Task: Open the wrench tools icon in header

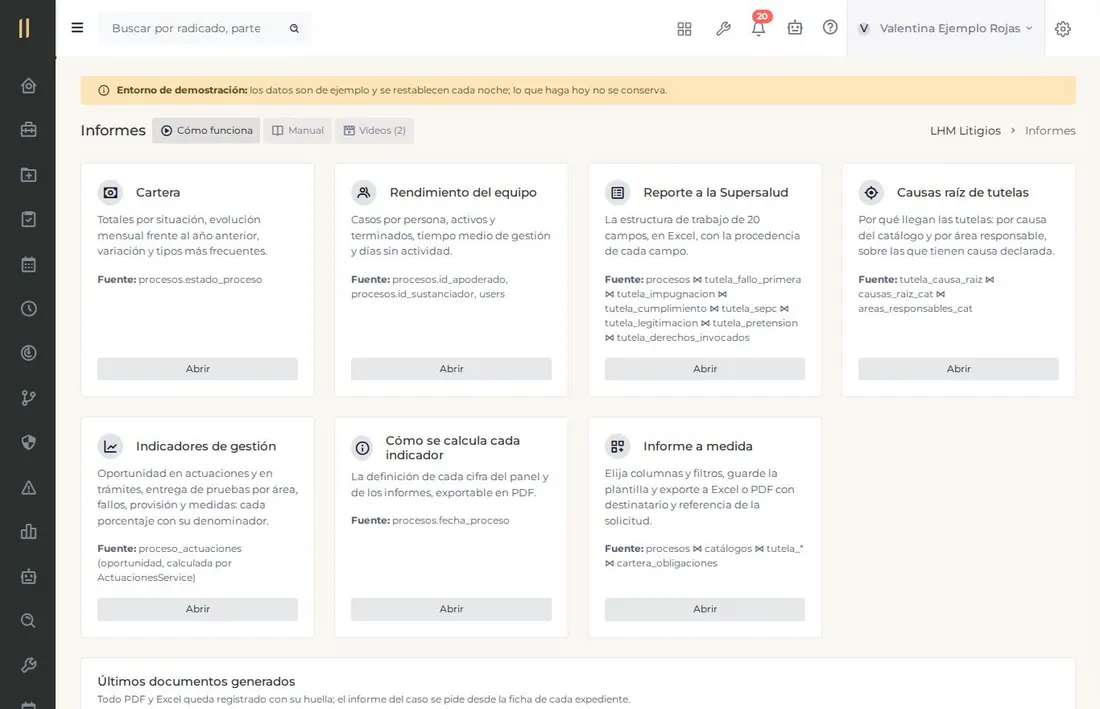Action: [x=723, y=28]
